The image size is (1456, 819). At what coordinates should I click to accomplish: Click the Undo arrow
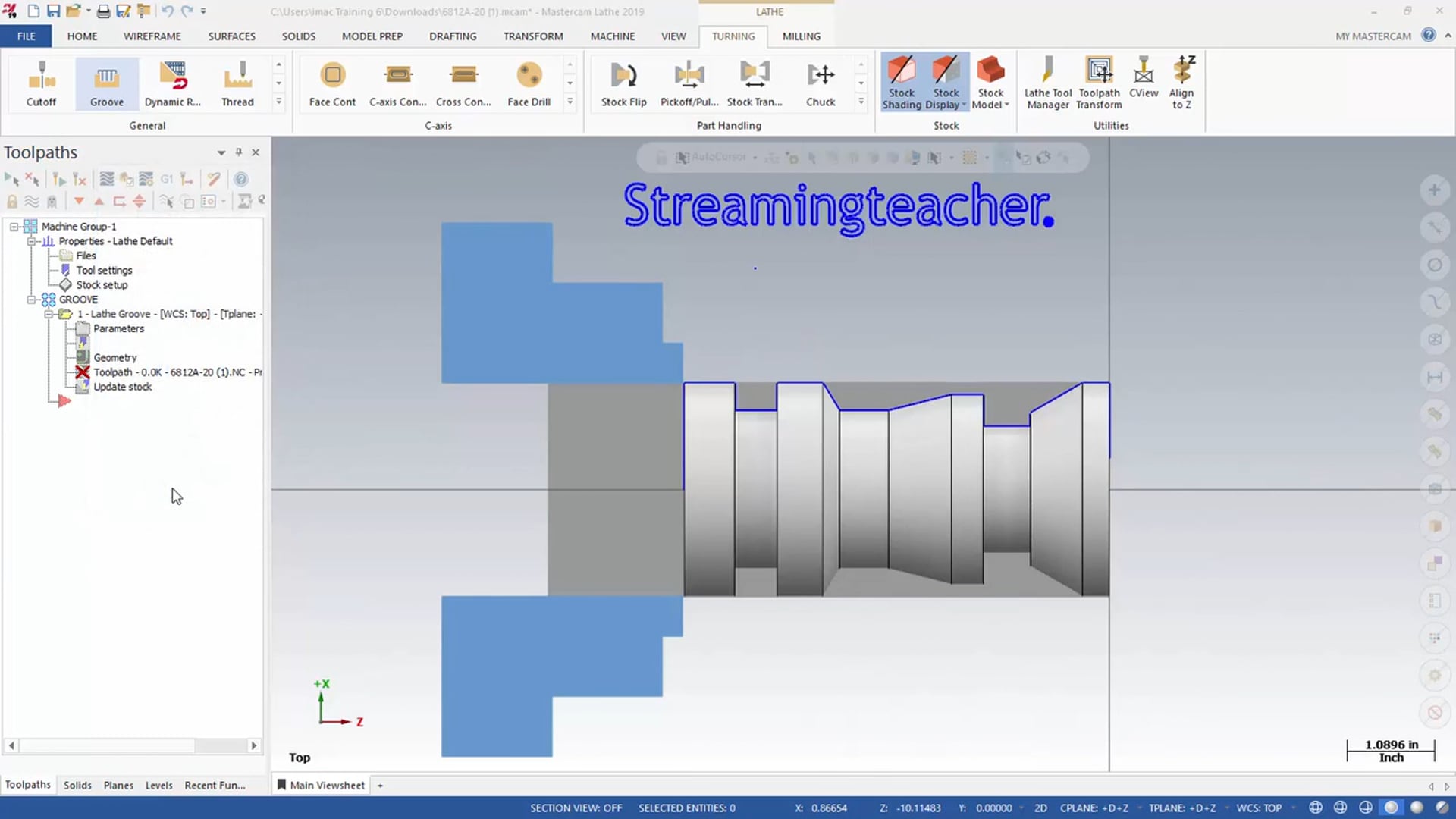coord(167,11)
